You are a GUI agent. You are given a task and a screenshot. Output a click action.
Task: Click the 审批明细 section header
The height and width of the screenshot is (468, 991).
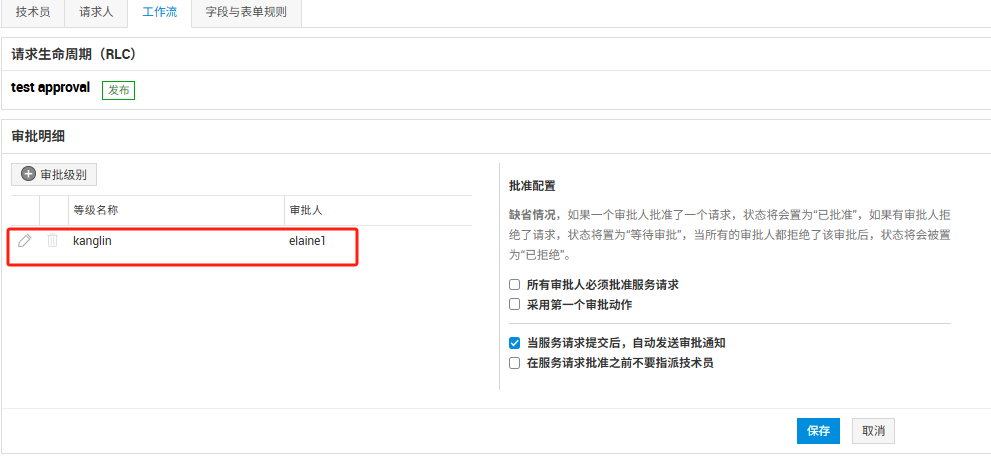[38, 136]
